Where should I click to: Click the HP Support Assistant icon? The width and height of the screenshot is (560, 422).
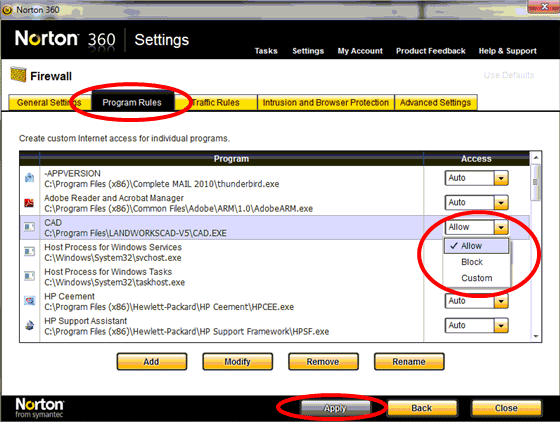(29, 325)
